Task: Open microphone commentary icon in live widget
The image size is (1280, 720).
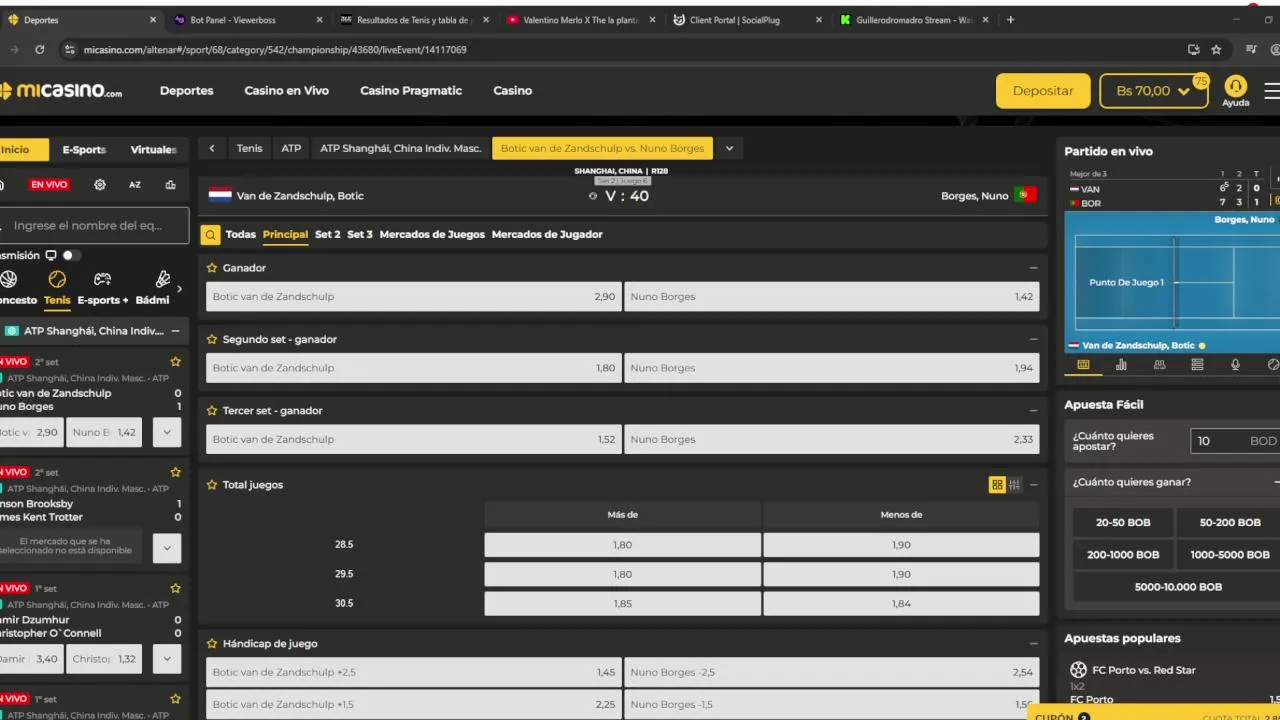Action: click(x=1235, y=365)
